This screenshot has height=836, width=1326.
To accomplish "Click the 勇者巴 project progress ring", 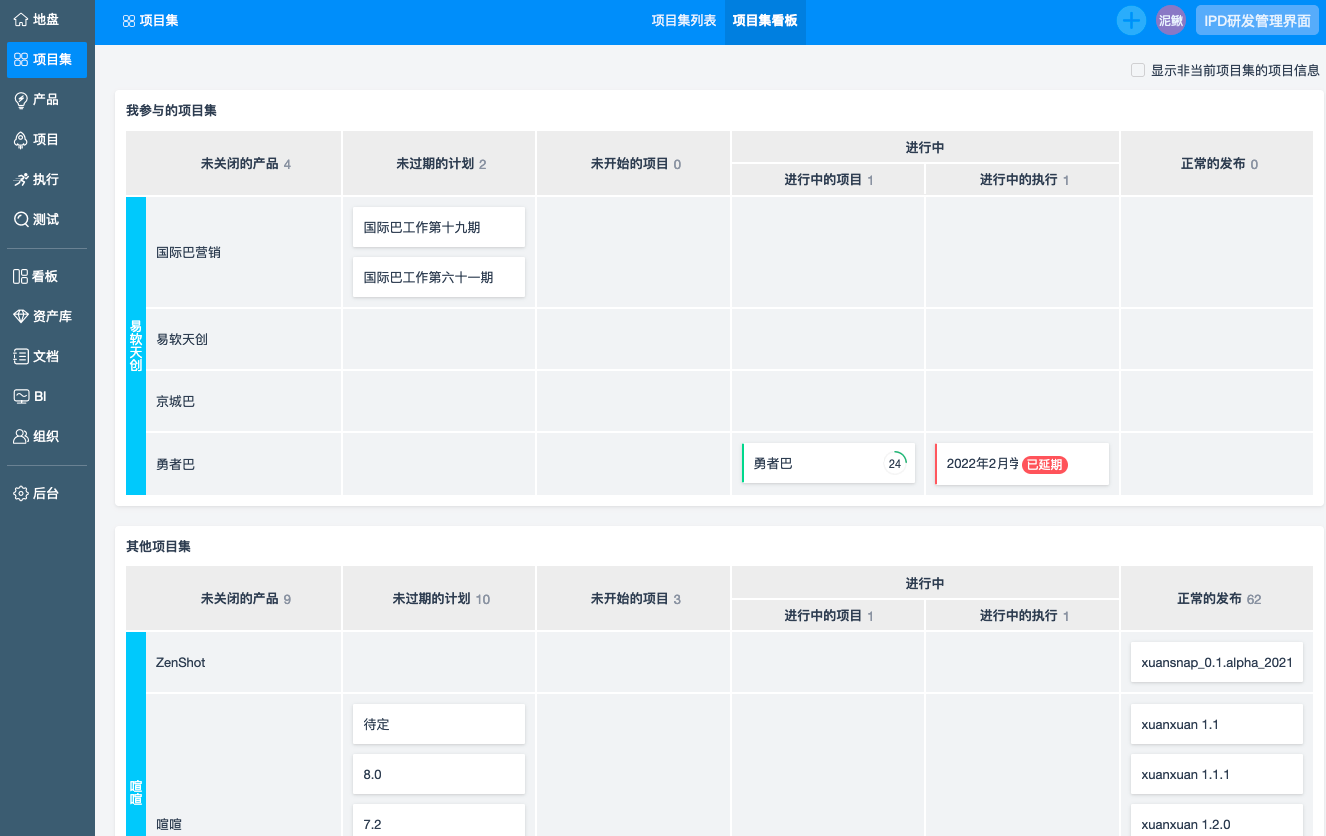I will point(895,463).
